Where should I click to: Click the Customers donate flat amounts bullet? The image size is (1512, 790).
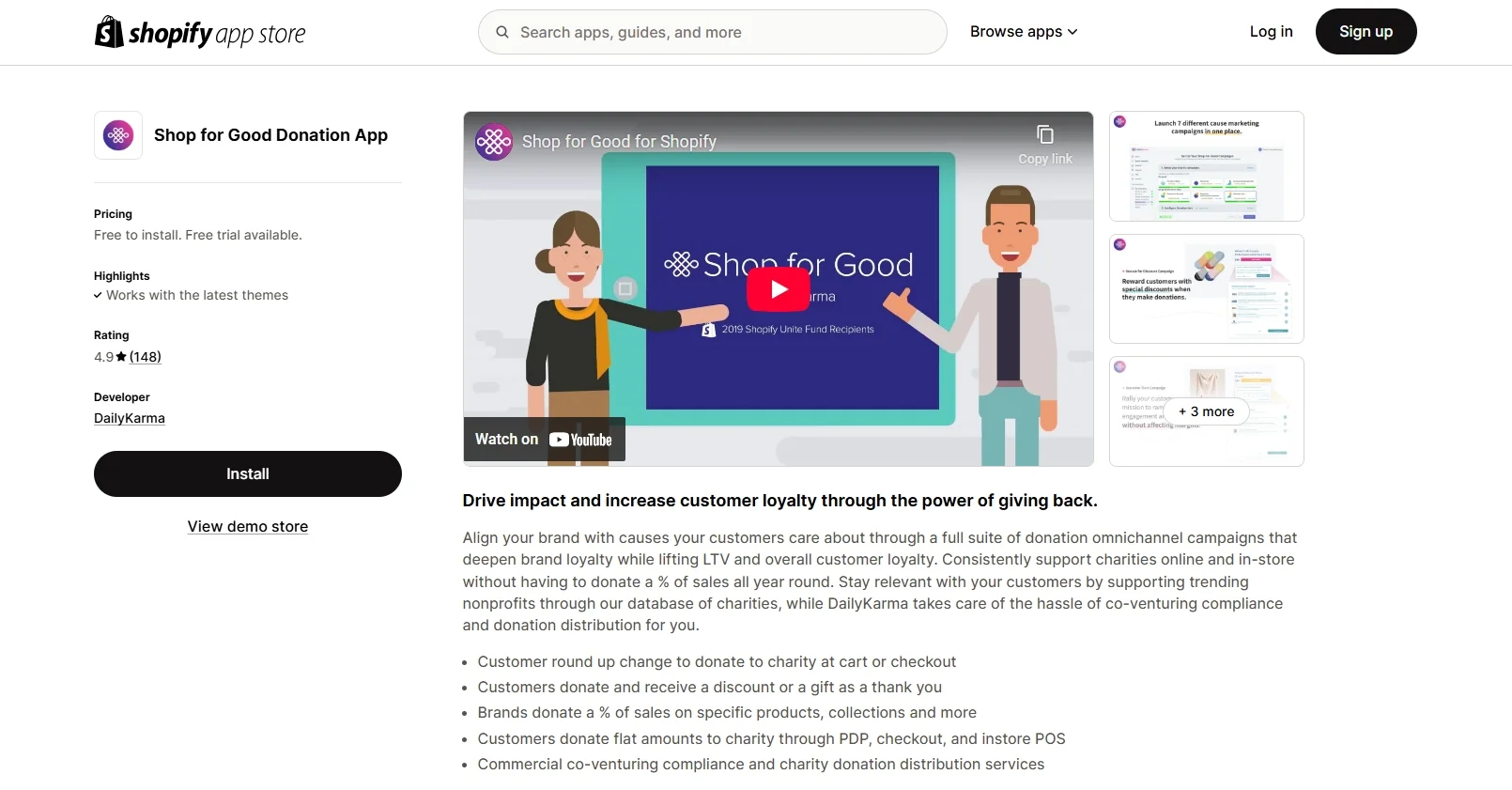point(771,739)
